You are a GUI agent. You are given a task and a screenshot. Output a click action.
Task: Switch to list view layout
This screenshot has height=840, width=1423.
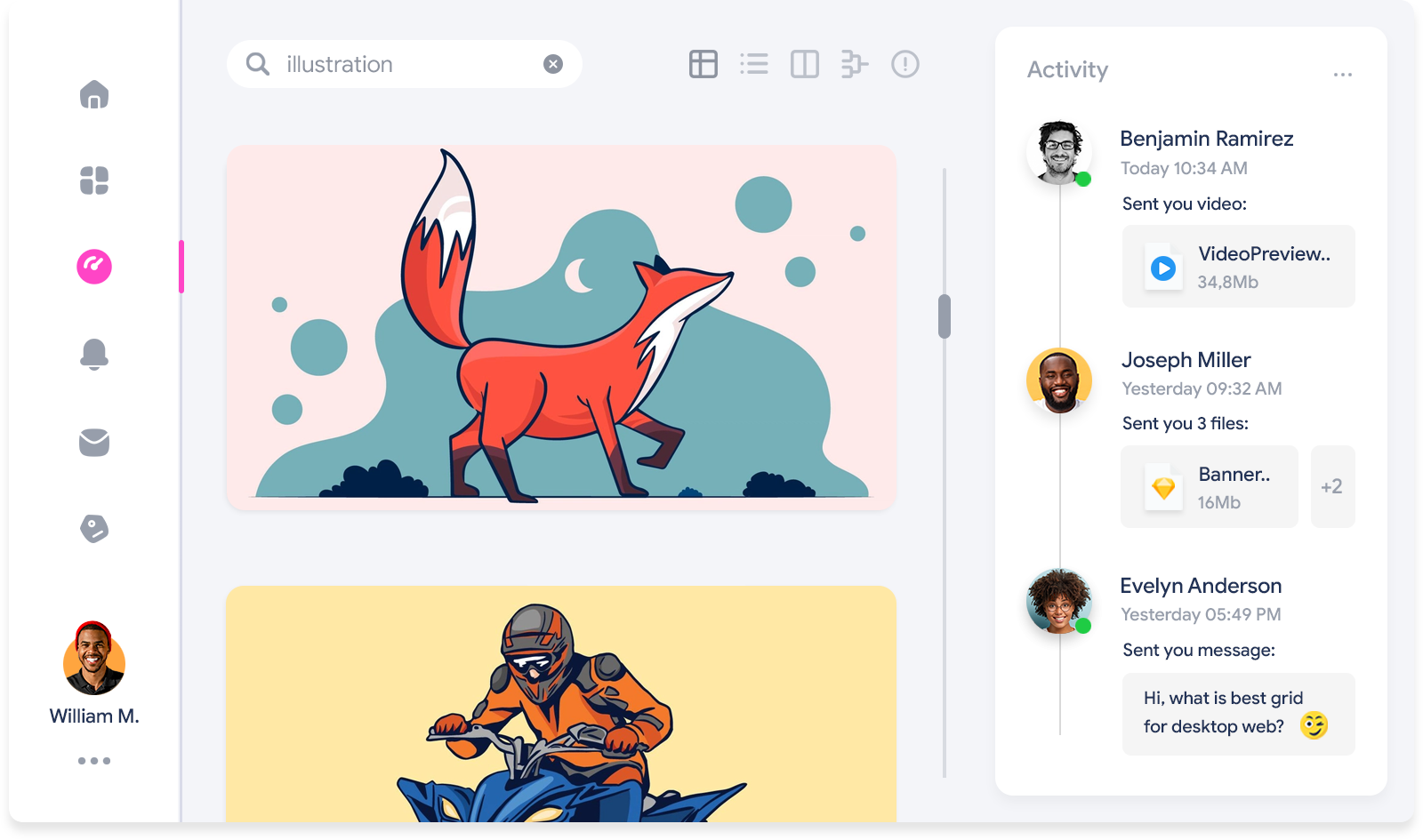click(754, 64)
